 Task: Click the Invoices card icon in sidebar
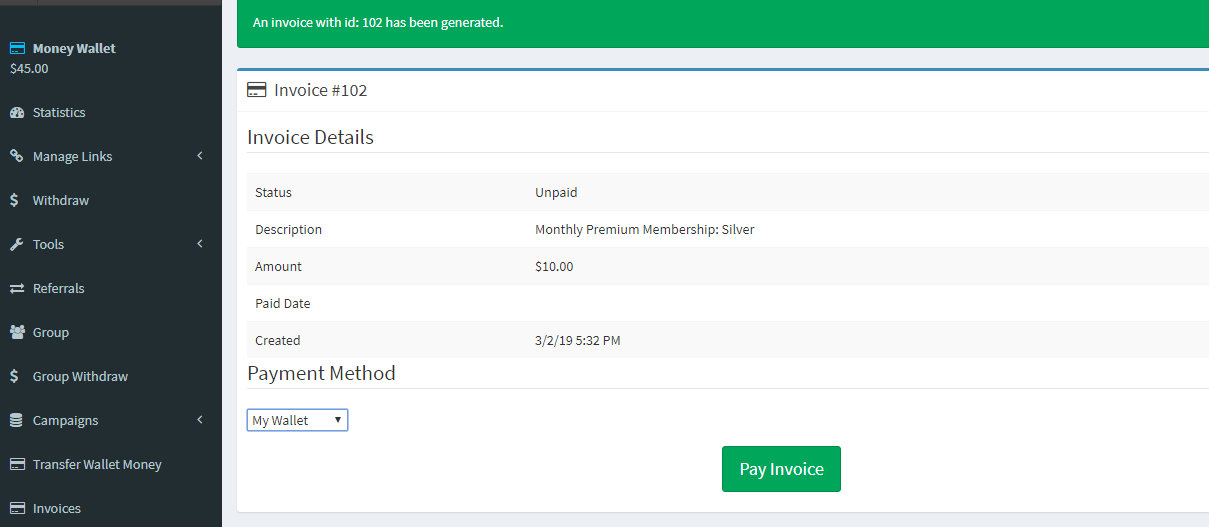17,508
